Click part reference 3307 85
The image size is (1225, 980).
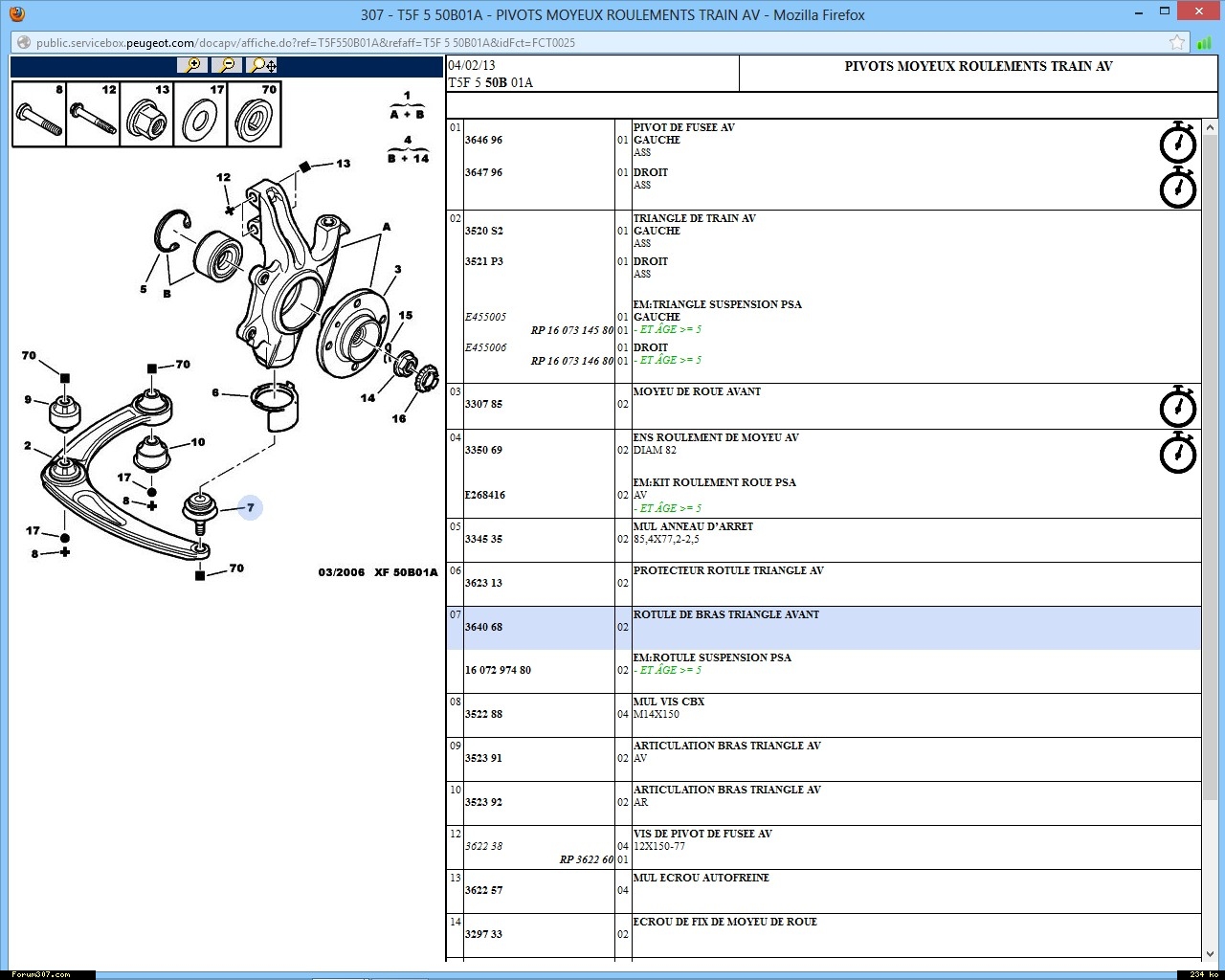point(483,404)
